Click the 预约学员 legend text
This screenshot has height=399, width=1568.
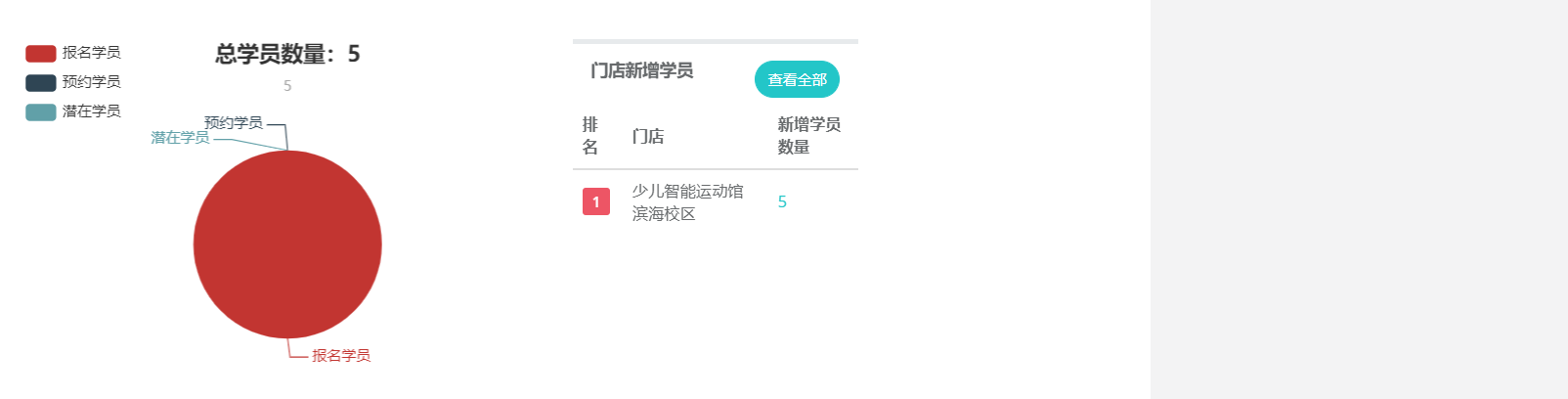92,82
